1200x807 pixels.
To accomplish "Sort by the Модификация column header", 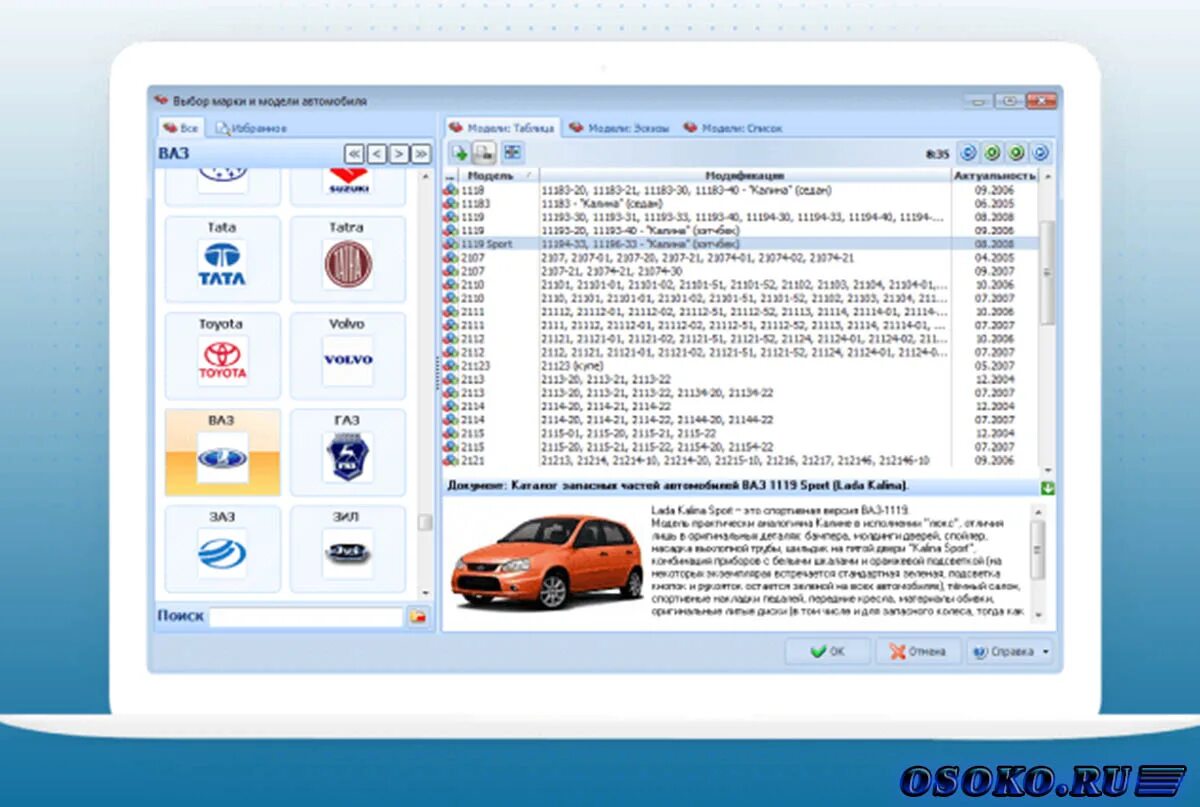I will (x=745, y=176).
